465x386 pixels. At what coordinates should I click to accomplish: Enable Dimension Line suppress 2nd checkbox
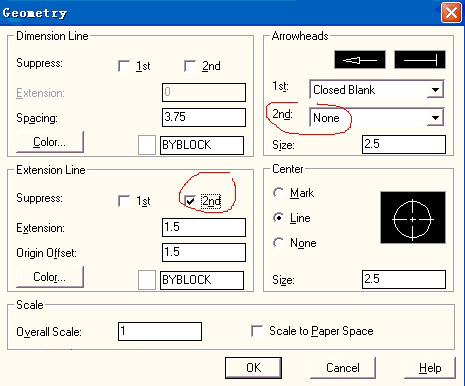190,66
